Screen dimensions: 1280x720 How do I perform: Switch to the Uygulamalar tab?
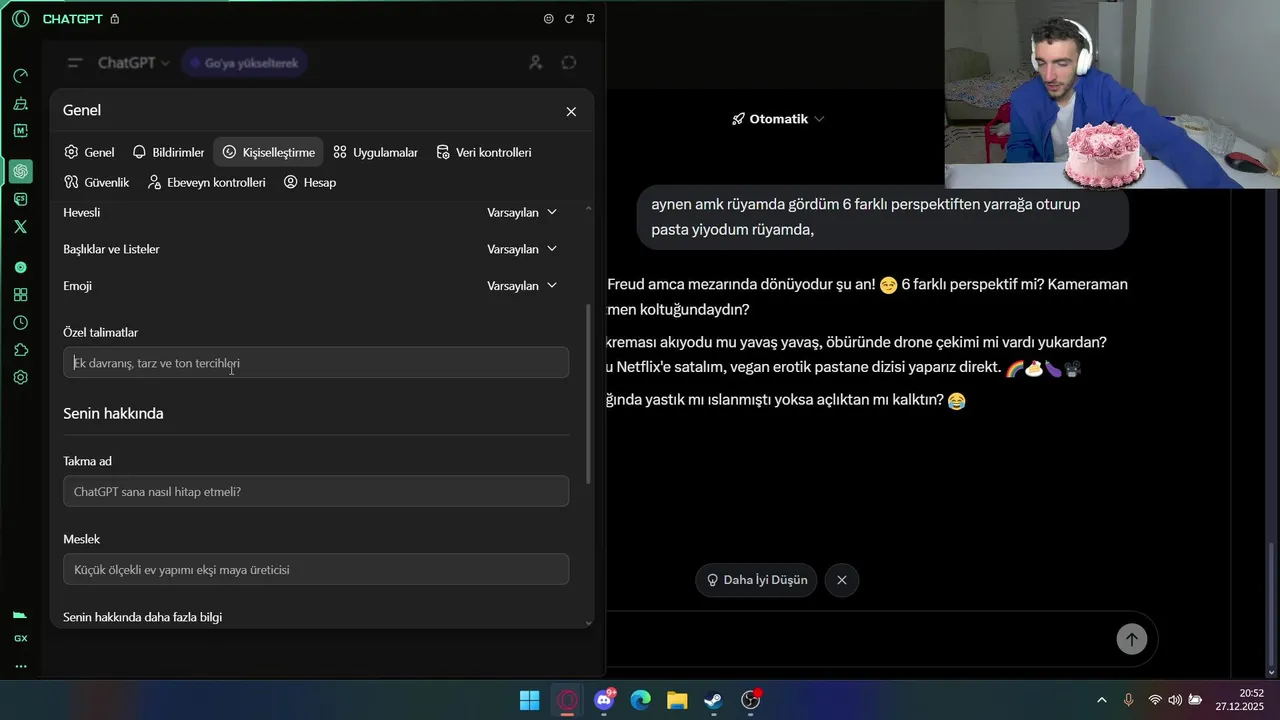(x=376, y=152)
